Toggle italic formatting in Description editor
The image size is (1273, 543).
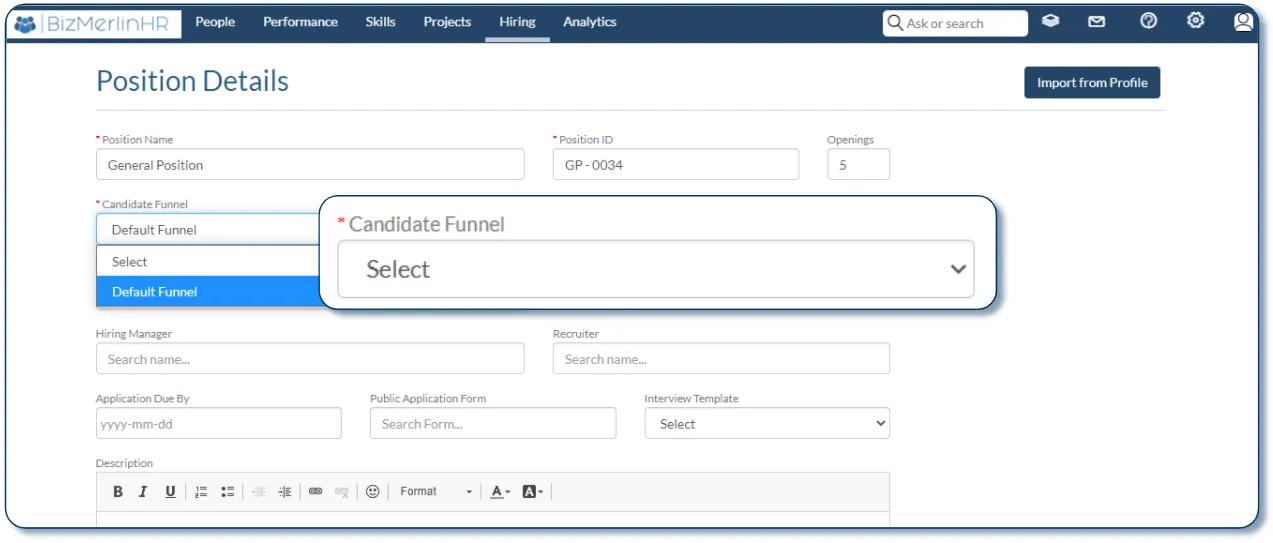(x=143, y=491)
